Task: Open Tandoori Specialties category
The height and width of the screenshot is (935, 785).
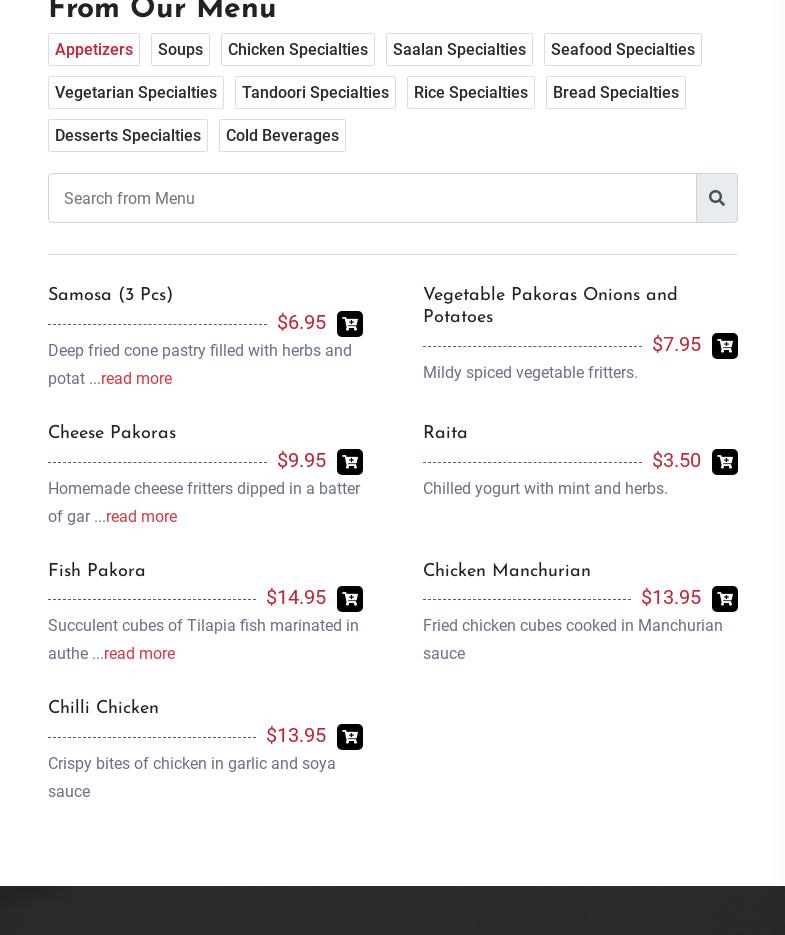Action: 315,93
